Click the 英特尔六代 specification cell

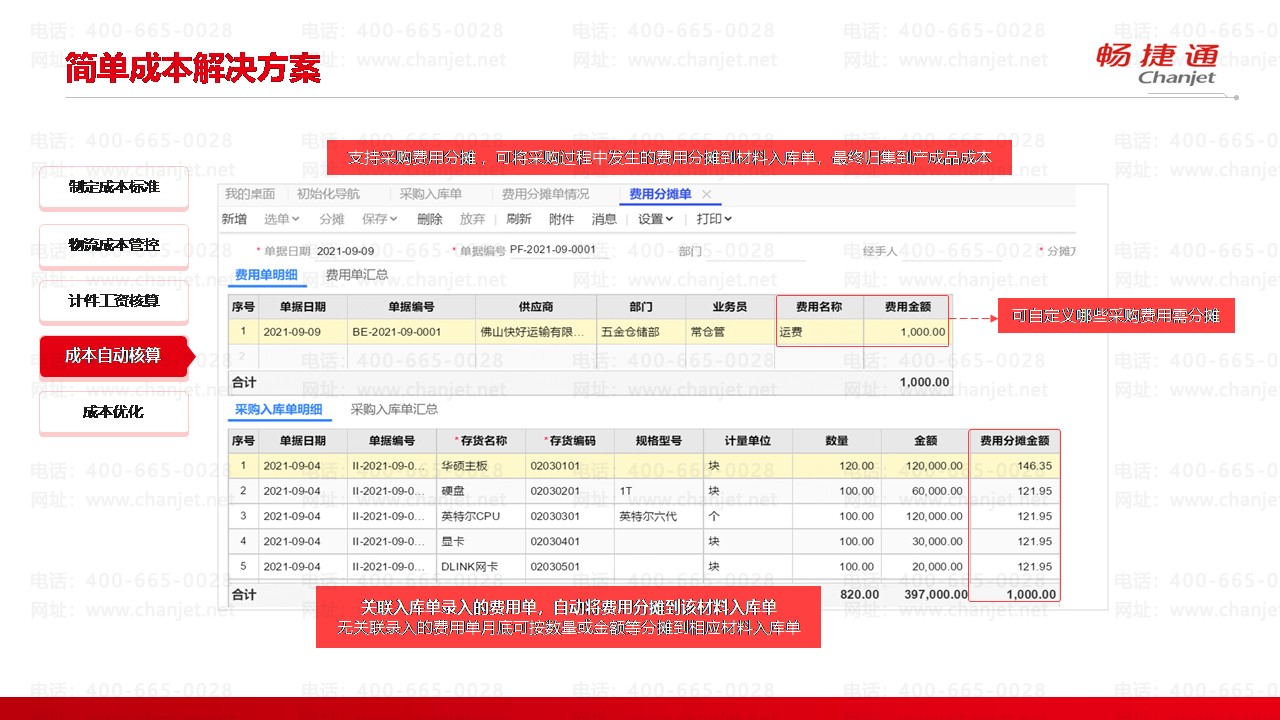658,516
